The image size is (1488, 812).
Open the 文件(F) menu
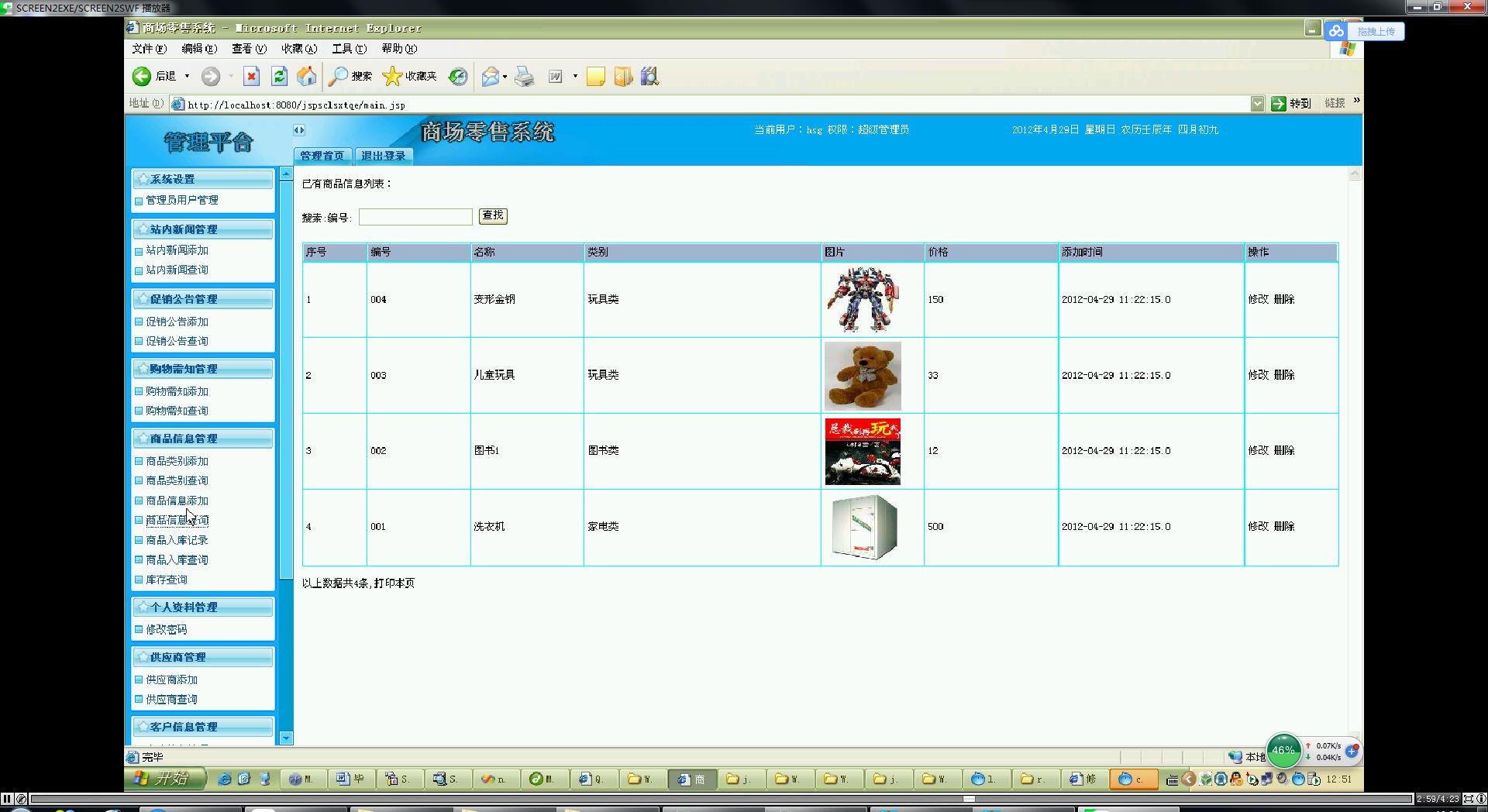click(149, 48)
